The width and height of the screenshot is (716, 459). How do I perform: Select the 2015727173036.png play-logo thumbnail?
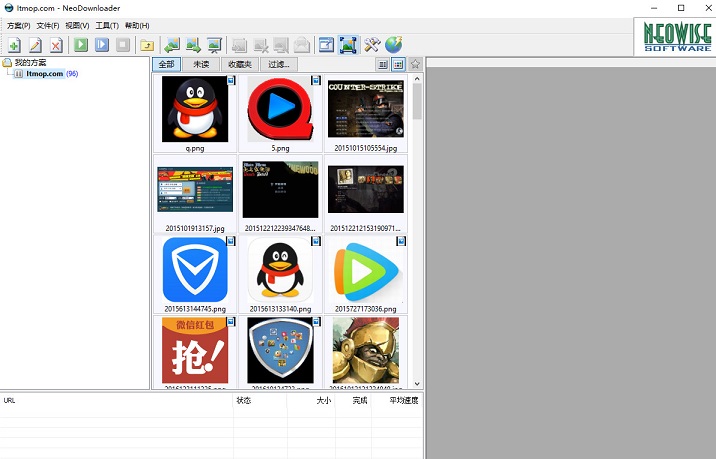tap(366, 270)
